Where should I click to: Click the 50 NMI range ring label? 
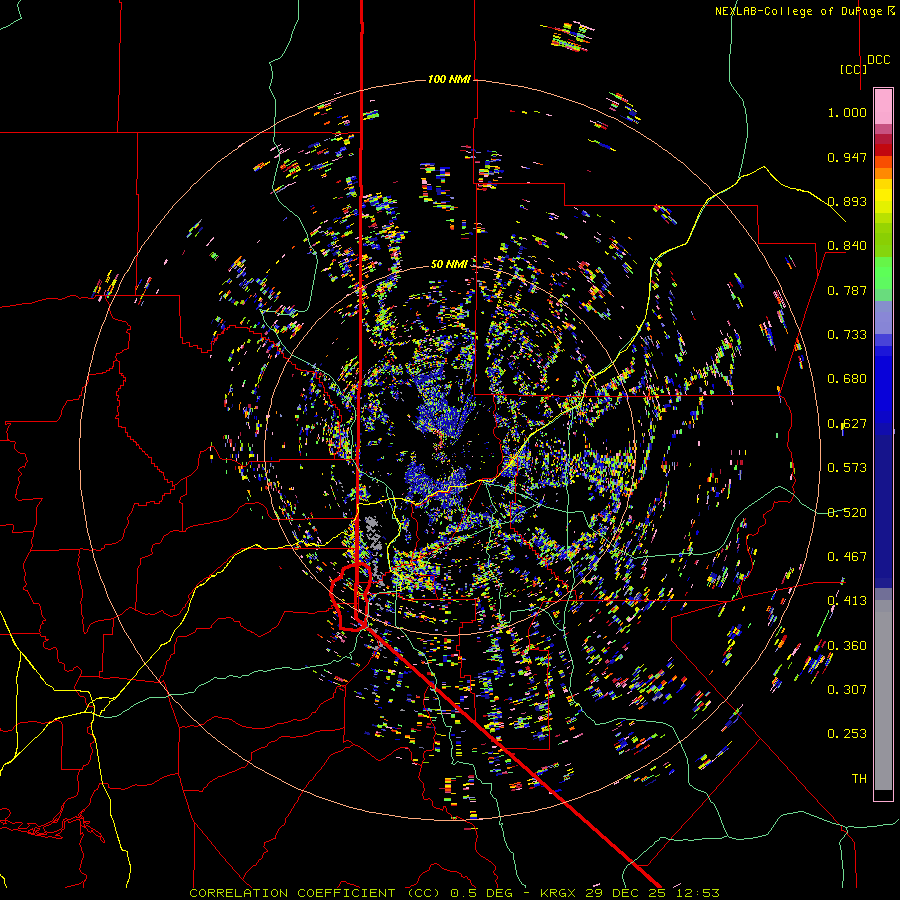coord(449,264)
